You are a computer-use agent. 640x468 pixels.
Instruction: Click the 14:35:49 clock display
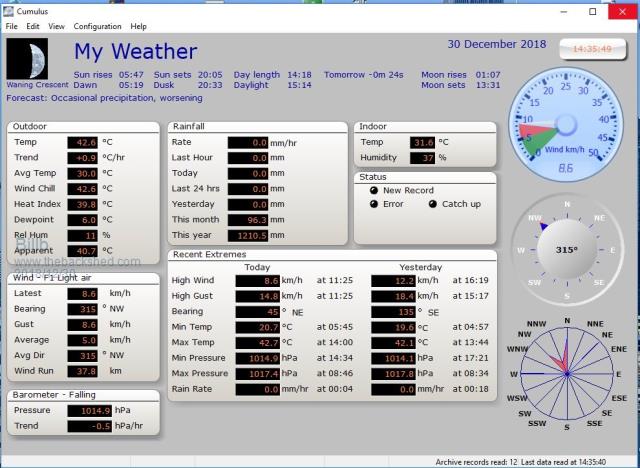(592, 48)
